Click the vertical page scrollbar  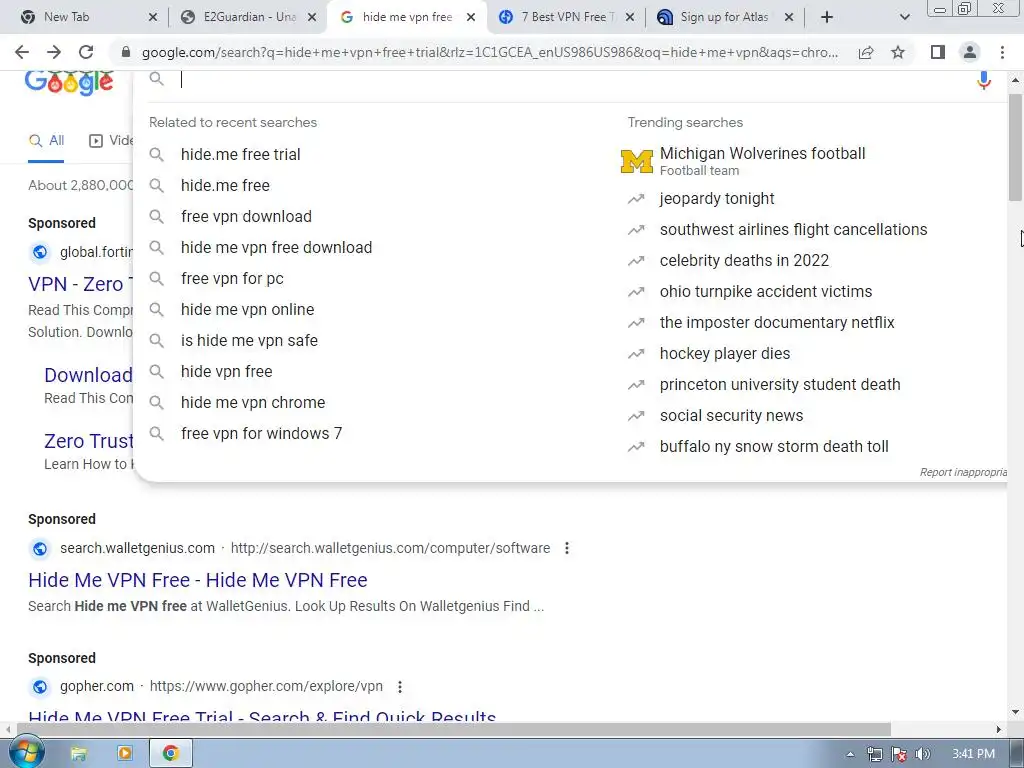coord(1015,148)
